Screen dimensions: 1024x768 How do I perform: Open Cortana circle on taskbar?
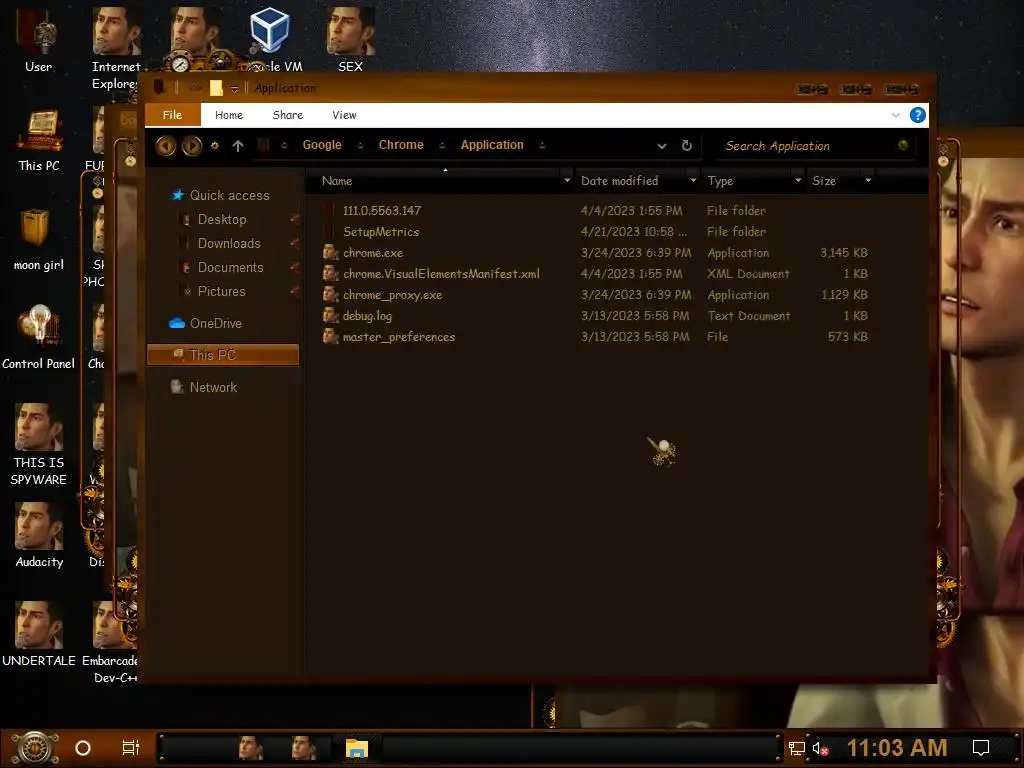pos(83,748)
